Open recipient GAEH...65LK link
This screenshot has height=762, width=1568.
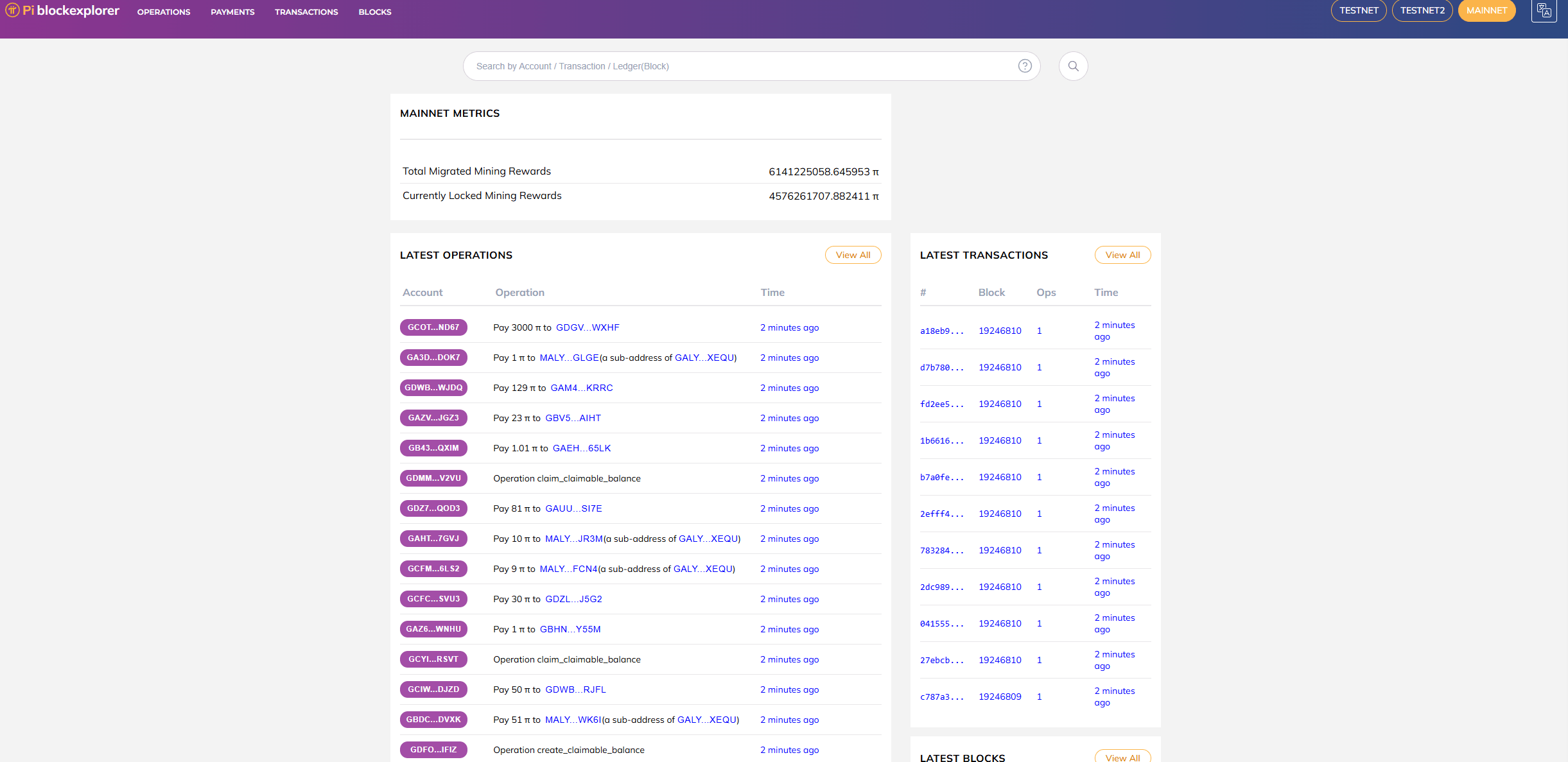click(582, 448)
